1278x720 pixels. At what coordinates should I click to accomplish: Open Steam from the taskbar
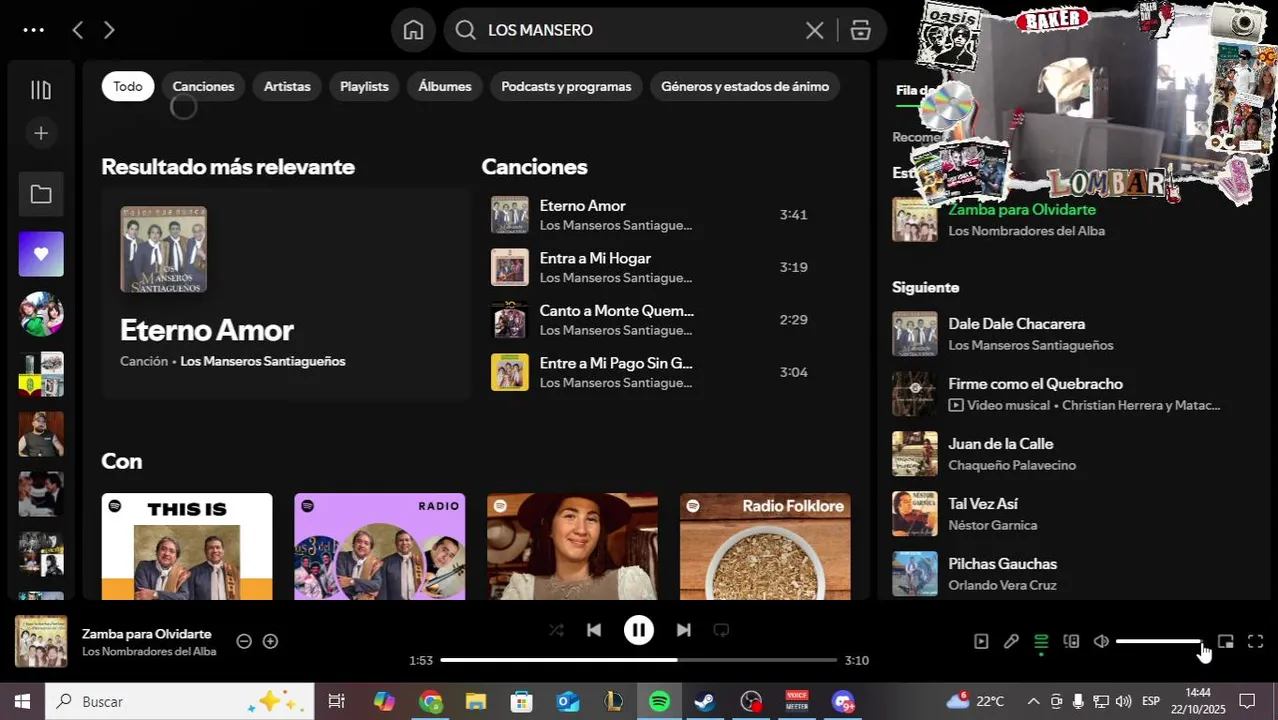(x=705, y=701)
